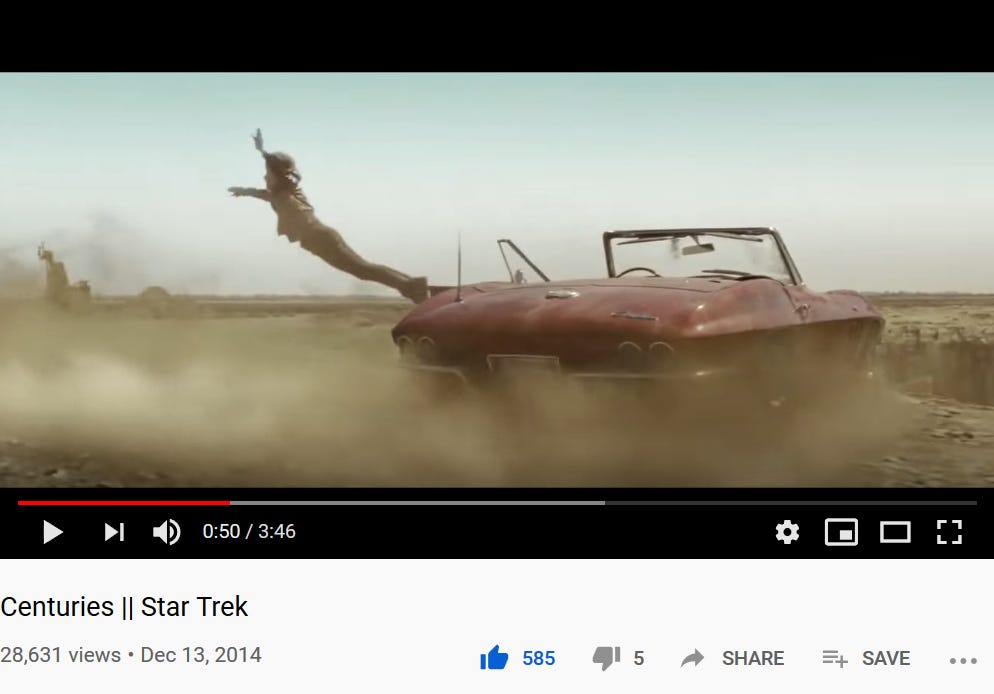Like the video with thumbs up
Screen dimensions: 994x694
point(494,658)
